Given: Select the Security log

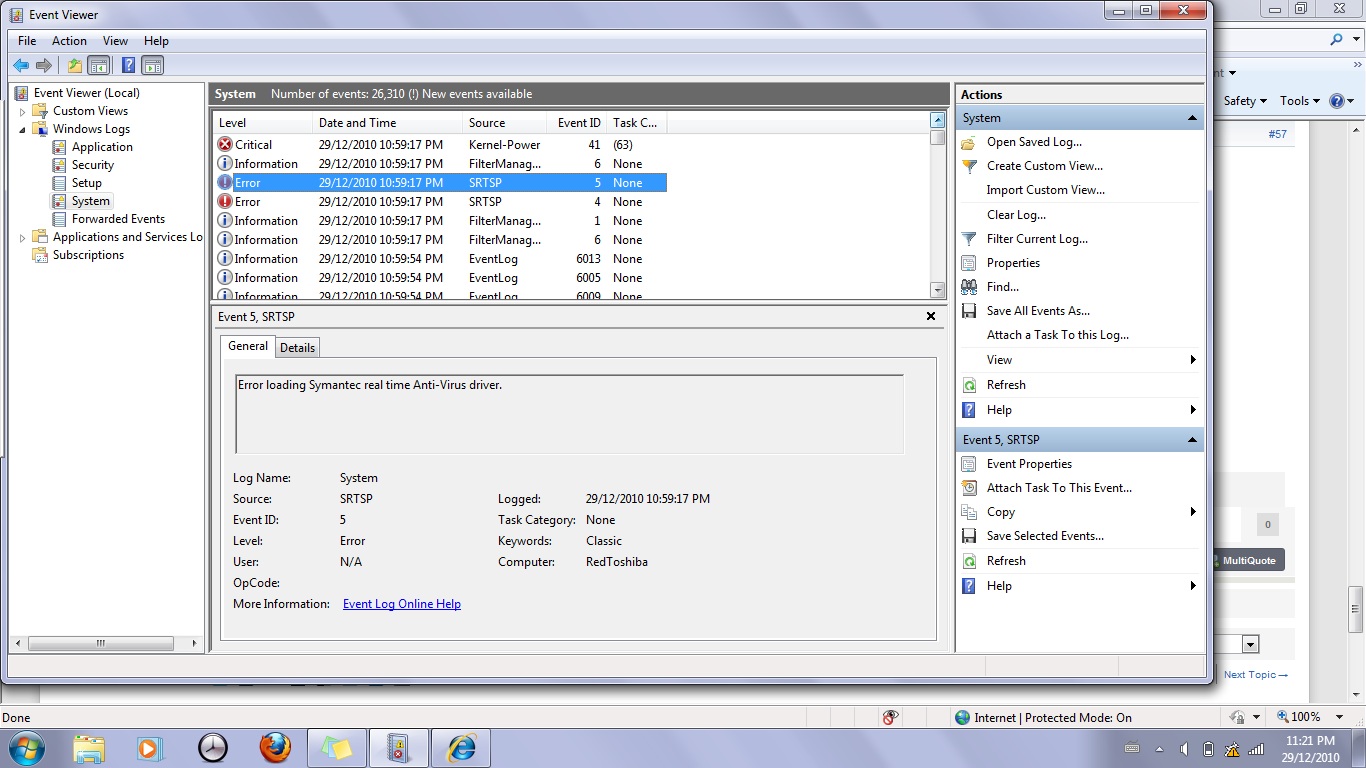Looking at the screenshot, I should coord(93,165).
